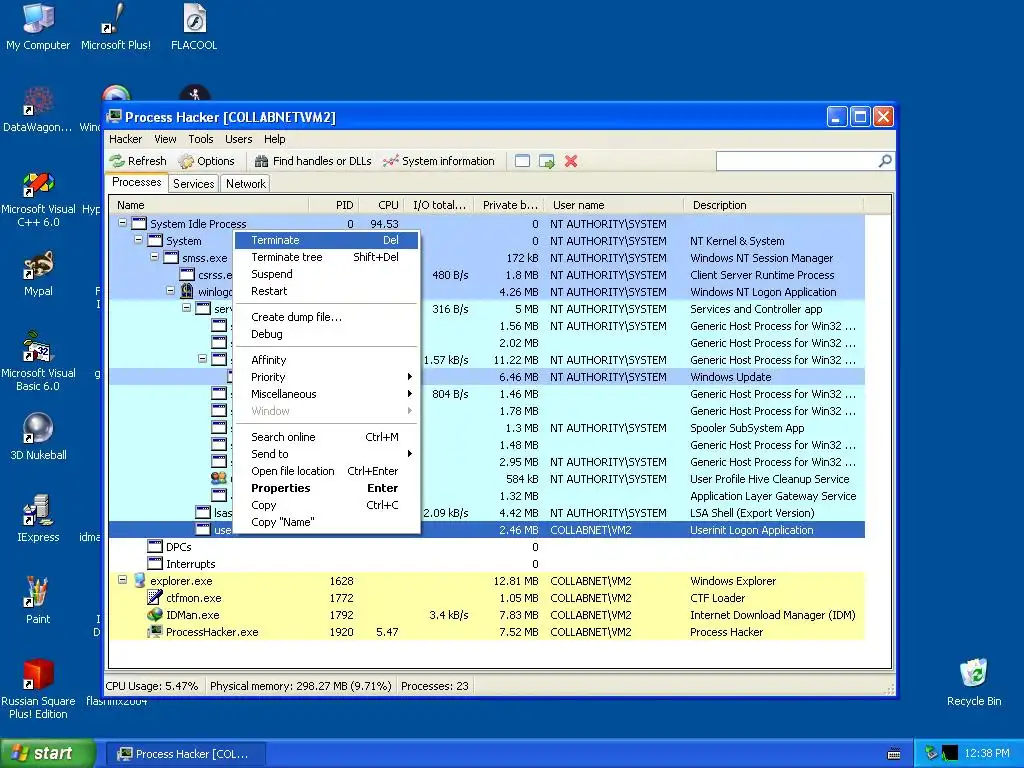Collapse the winlogon tree node
The height and width of the screenshot is (768, 1024).
pos(170,291)
